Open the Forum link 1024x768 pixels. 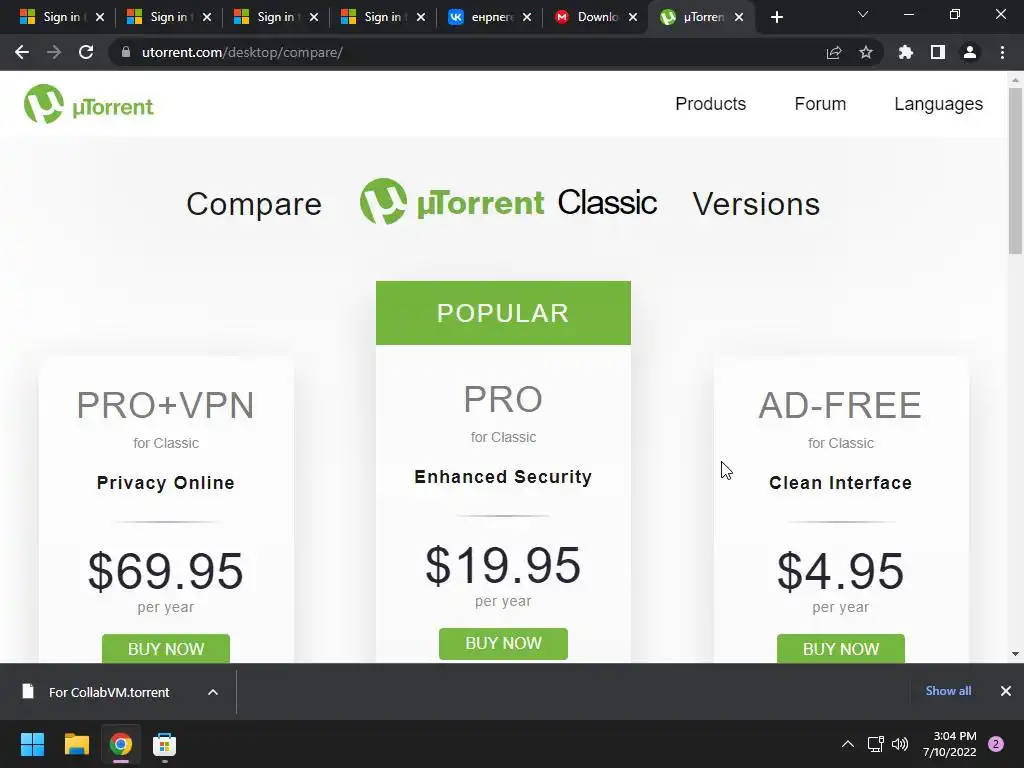click(820, 104)
